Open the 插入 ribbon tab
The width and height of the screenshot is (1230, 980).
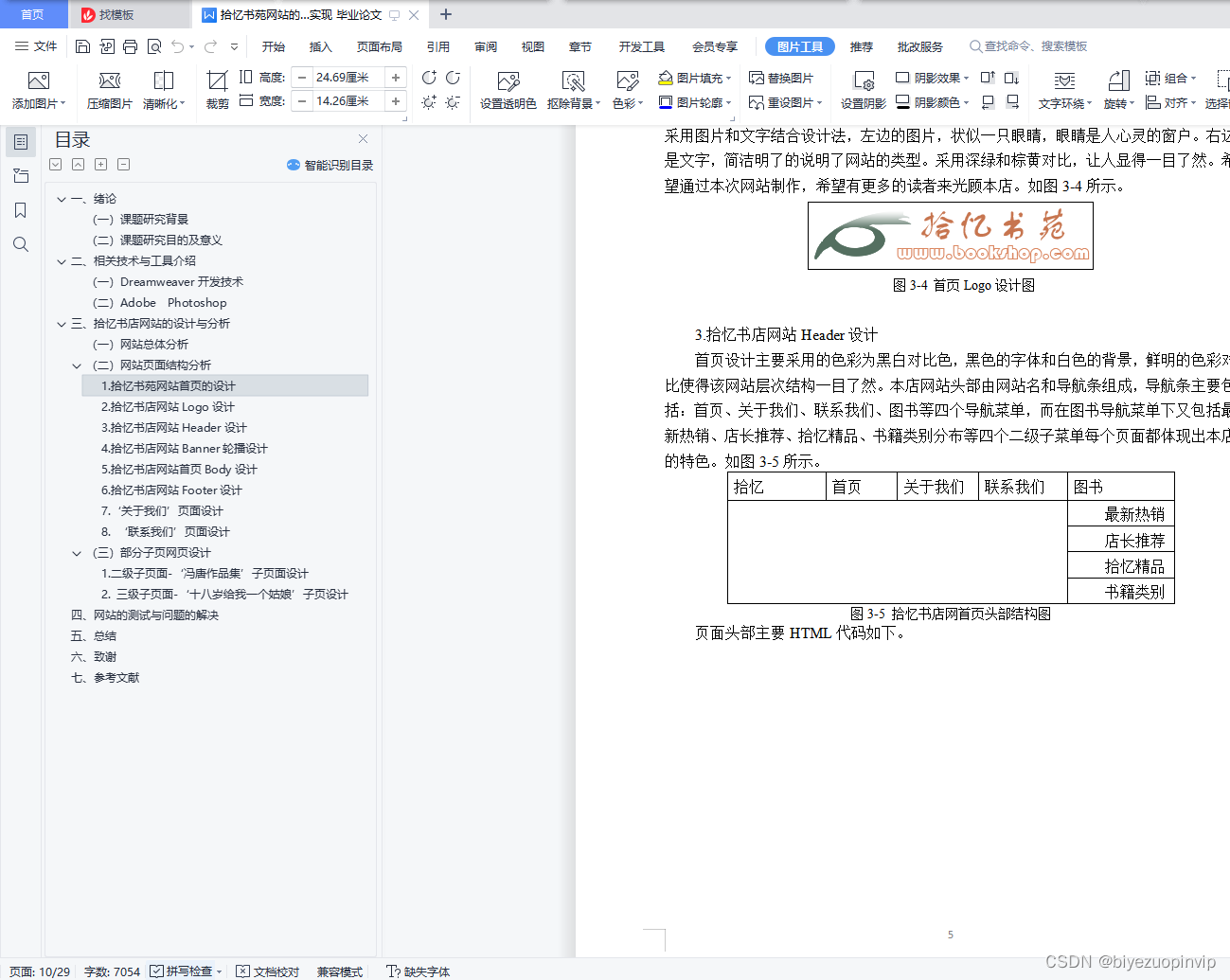[321, 46]
